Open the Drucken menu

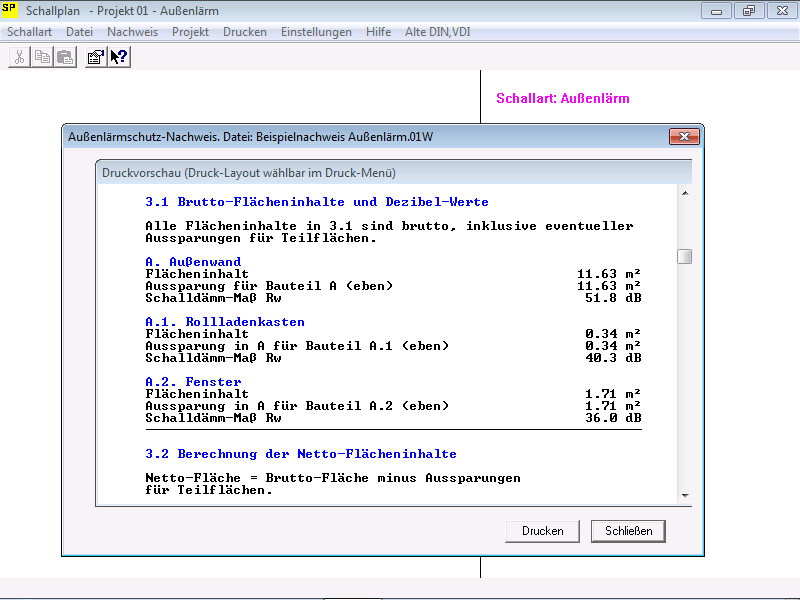245,32
